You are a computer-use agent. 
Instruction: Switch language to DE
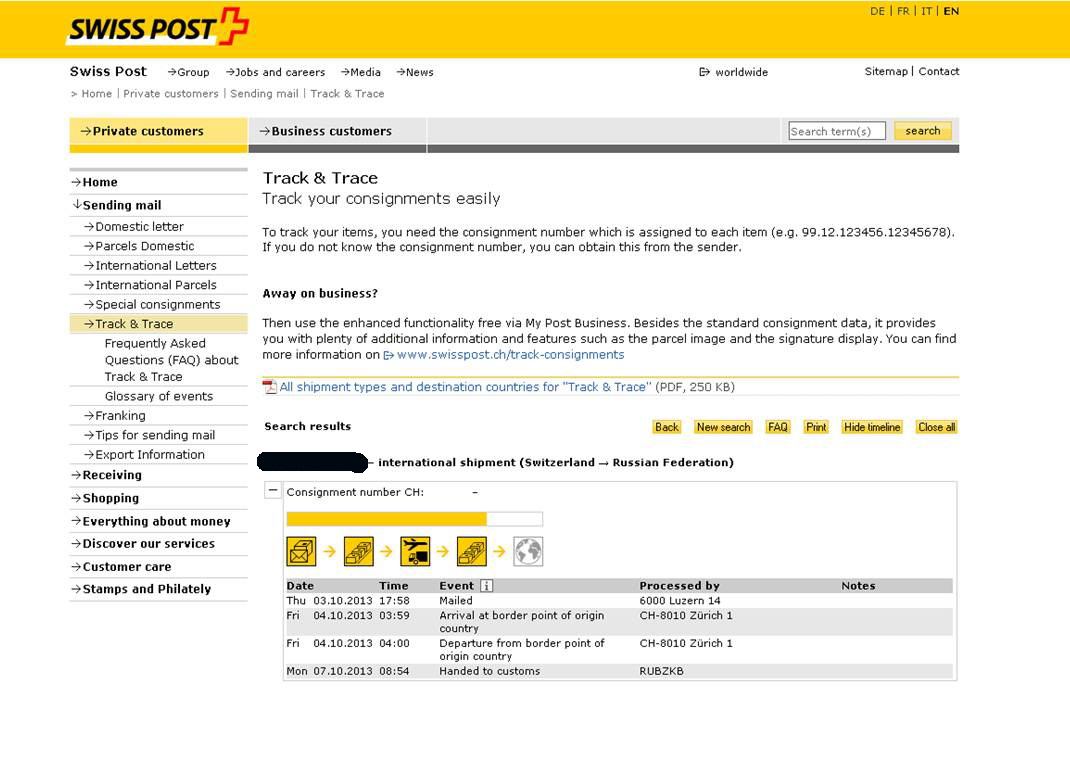(877, 11)
